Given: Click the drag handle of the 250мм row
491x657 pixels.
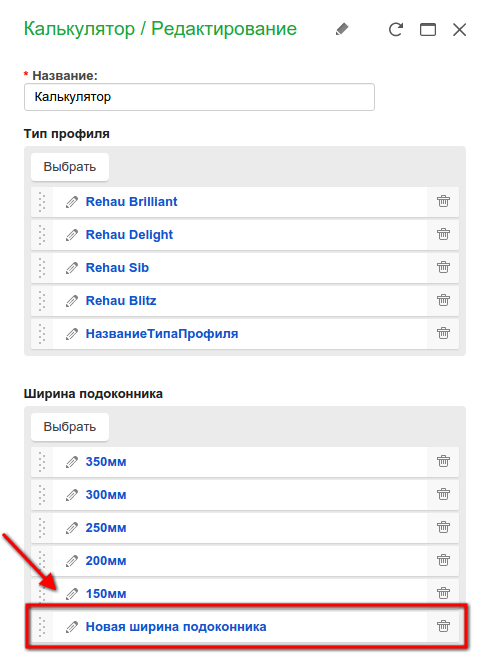Looking at the screenshot, I should [x=42, y=528].
